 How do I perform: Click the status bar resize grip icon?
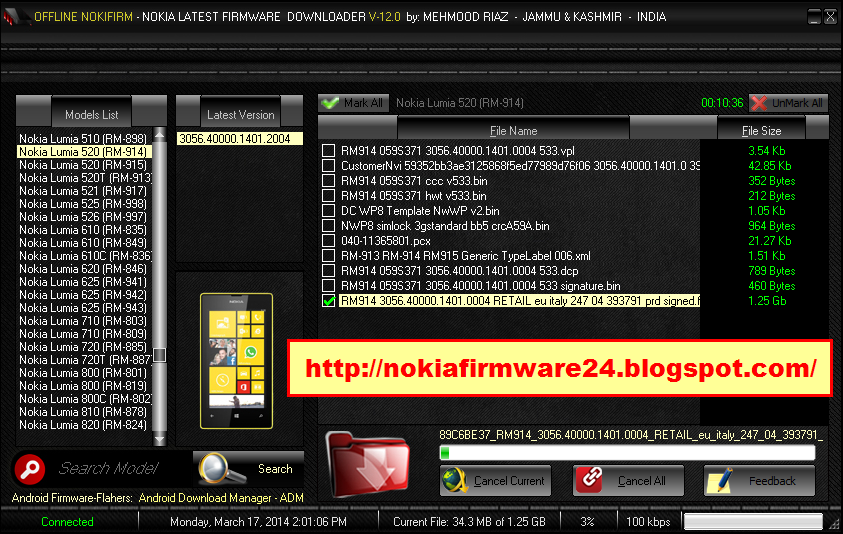tap(834, 523)
